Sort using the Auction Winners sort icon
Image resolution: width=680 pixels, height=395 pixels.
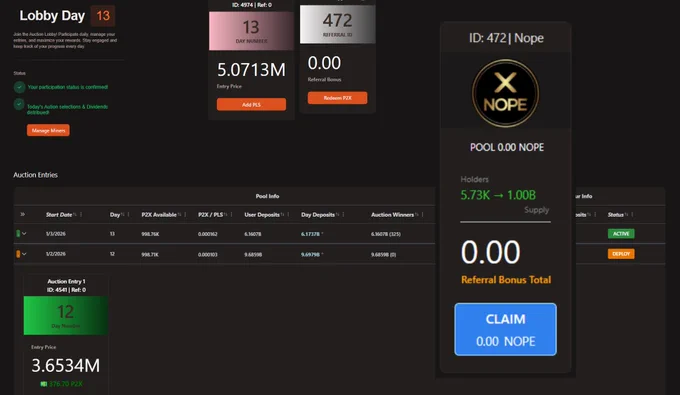coord(417,215)
